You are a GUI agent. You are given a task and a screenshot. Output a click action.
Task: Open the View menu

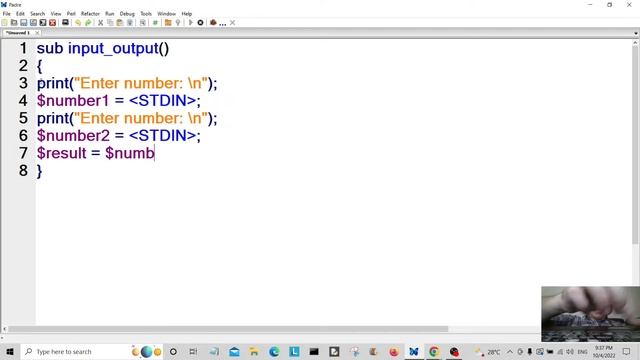click(56, 13)
